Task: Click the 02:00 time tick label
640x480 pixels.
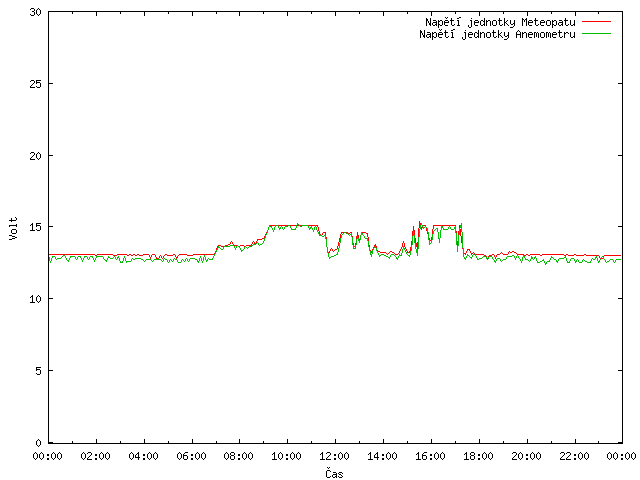Action: 96,456
